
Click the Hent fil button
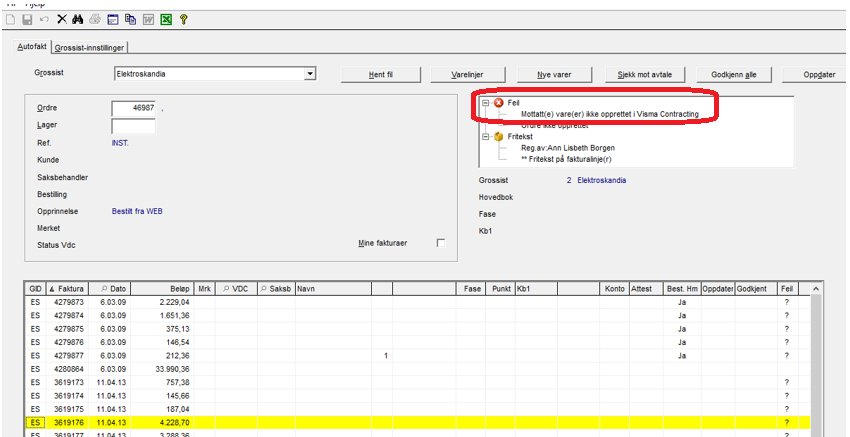click(x=381, y=75)
